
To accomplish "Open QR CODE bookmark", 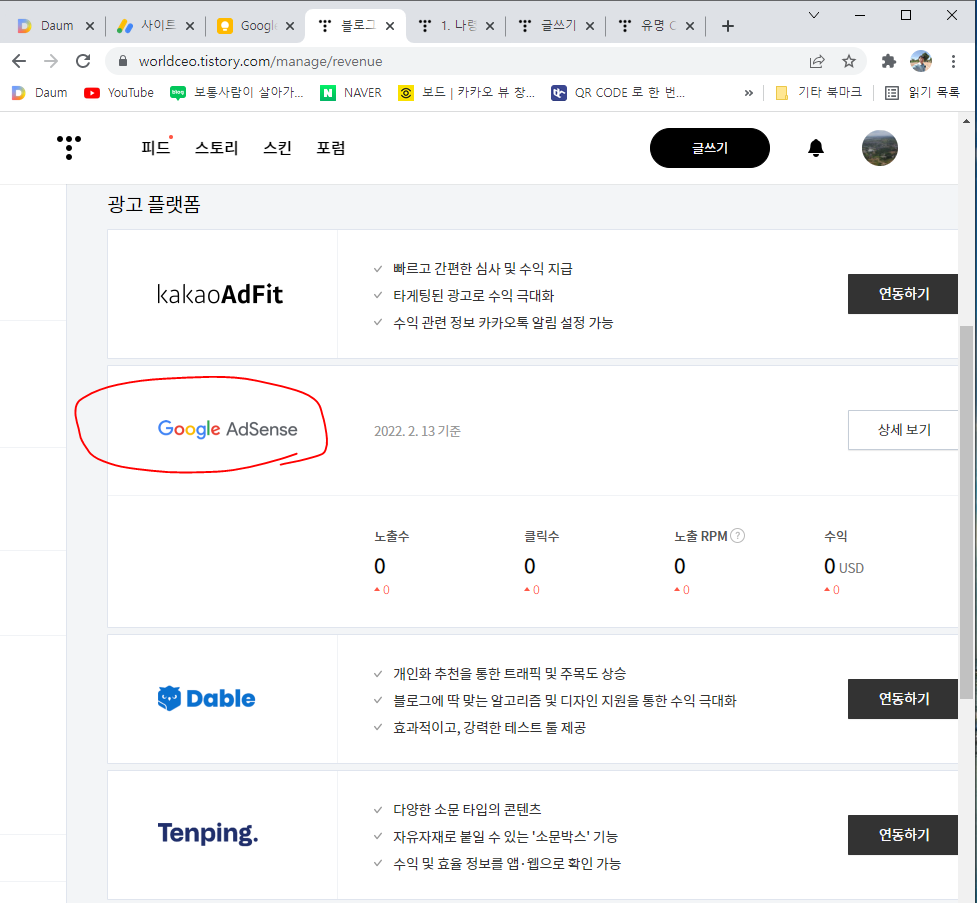I will click(x=618, y=93).
